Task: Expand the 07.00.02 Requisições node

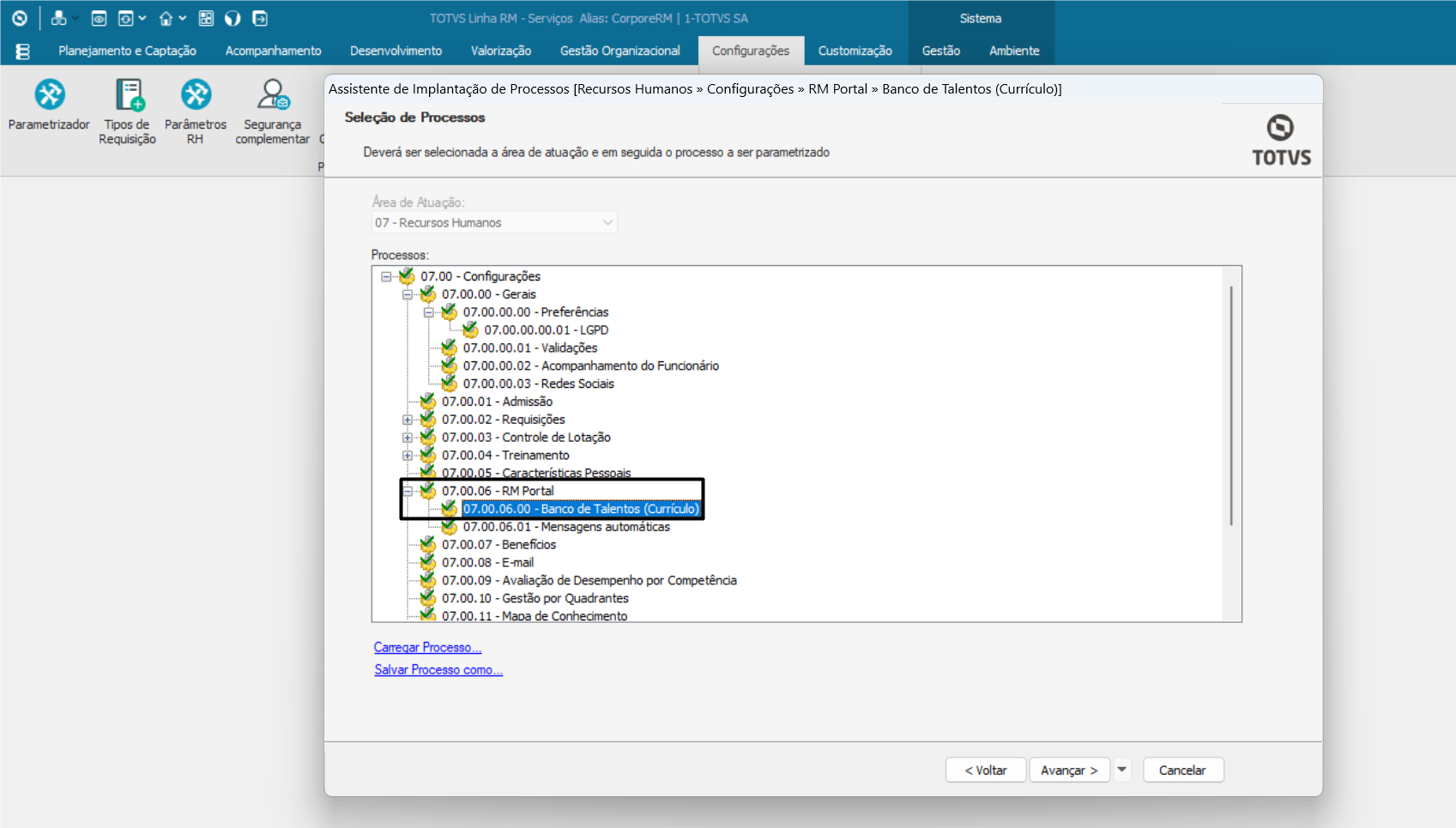Action: [x=408, y=420]
